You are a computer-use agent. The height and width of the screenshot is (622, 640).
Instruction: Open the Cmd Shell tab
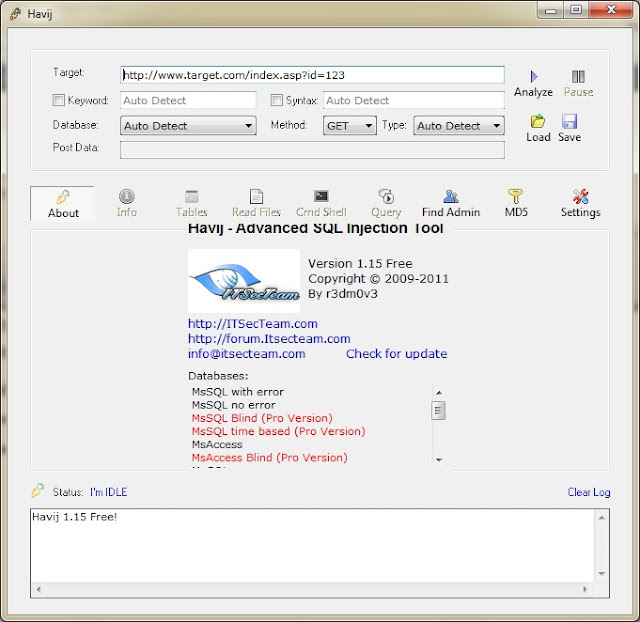[x=321, y=204]
